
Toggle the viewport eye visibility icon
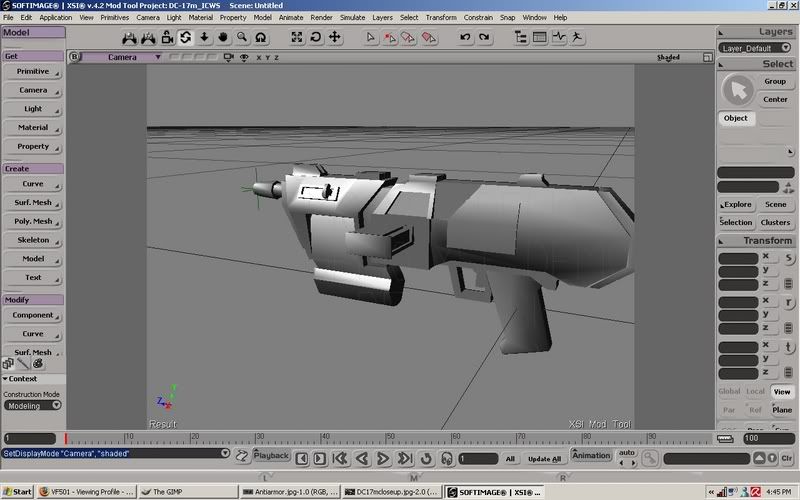(x=244, y=57)
